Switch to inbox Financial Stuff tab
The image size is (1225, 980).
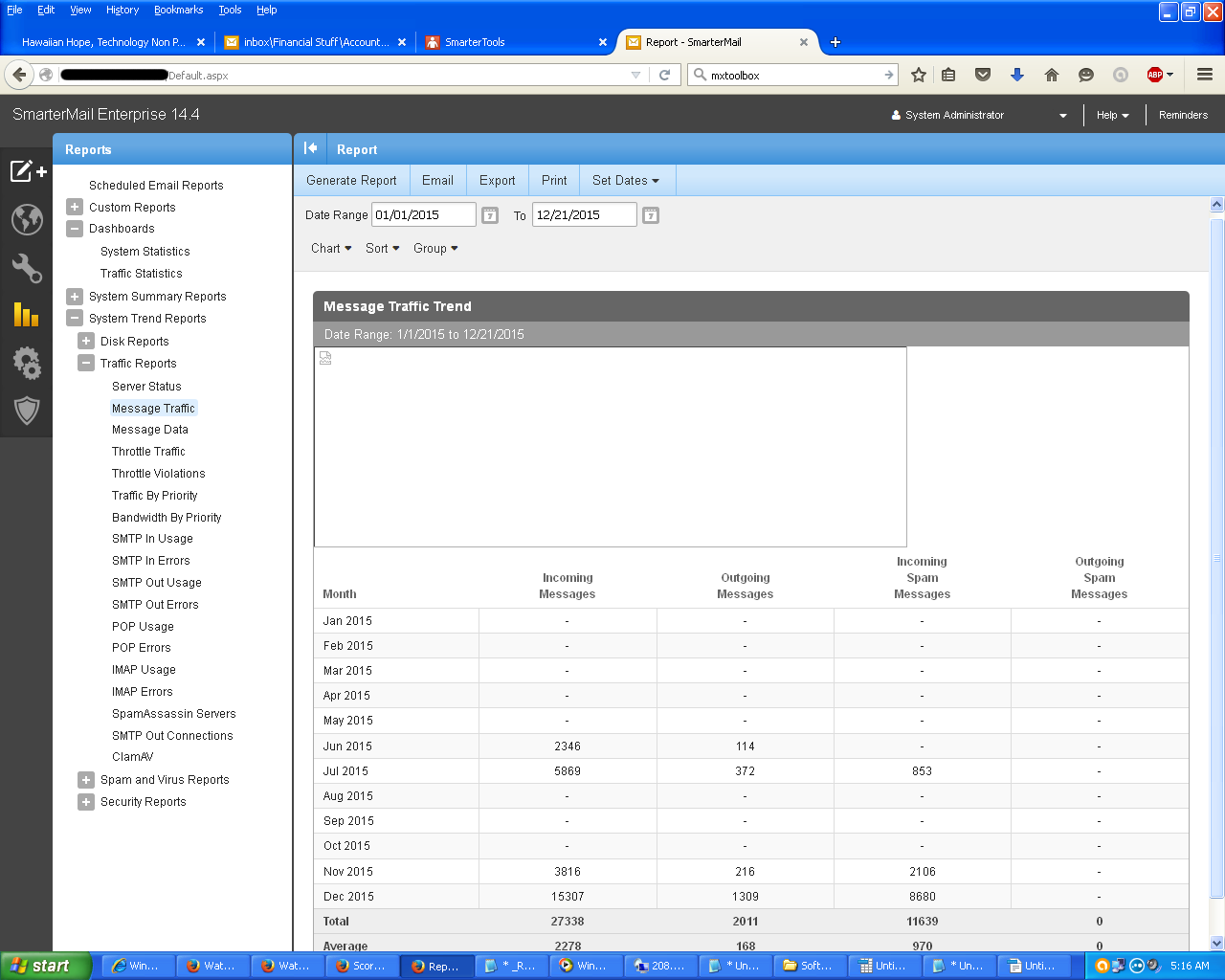click(x=316, y=42)
